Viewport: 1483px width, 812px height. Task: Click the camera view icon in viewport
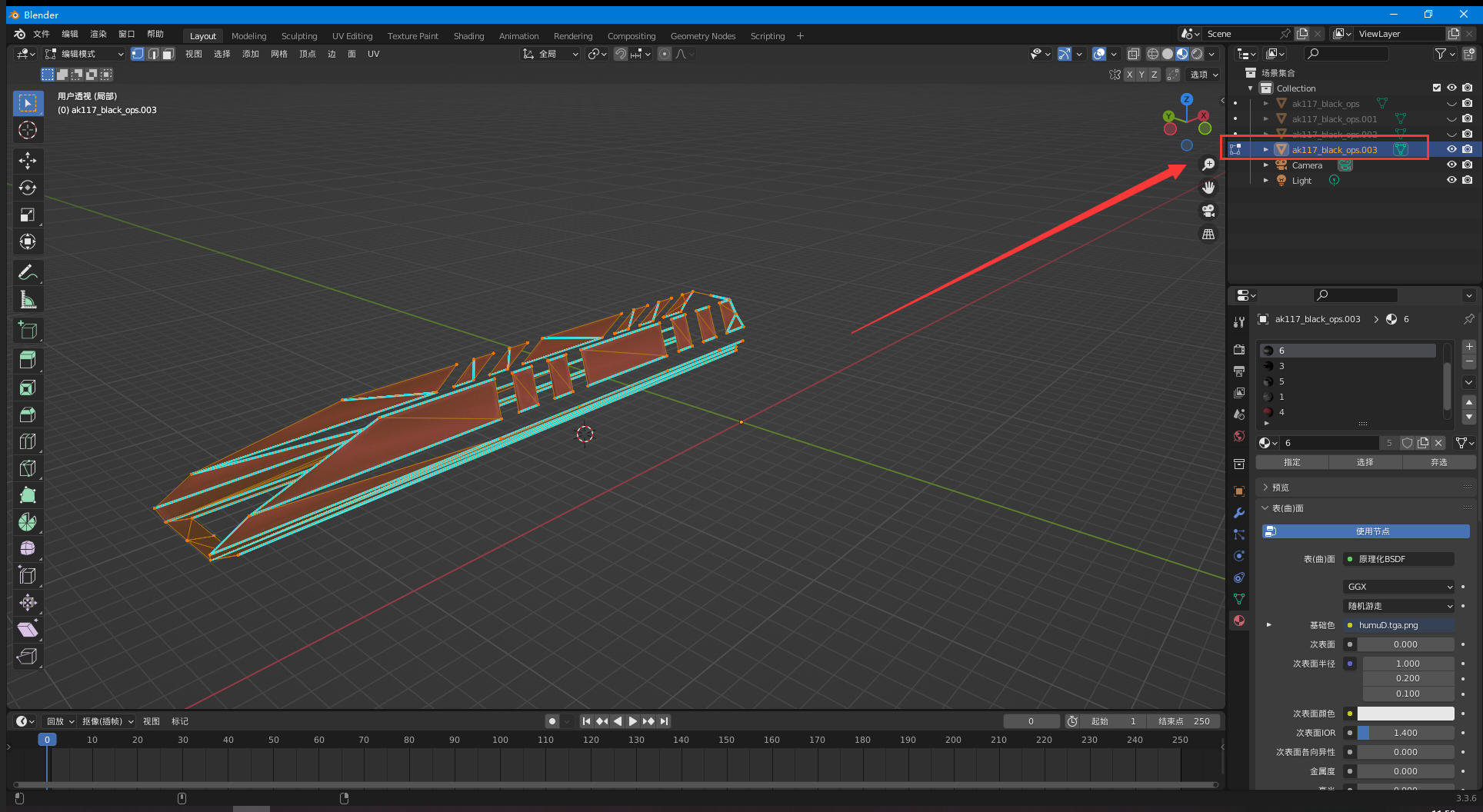(1208, 211)
